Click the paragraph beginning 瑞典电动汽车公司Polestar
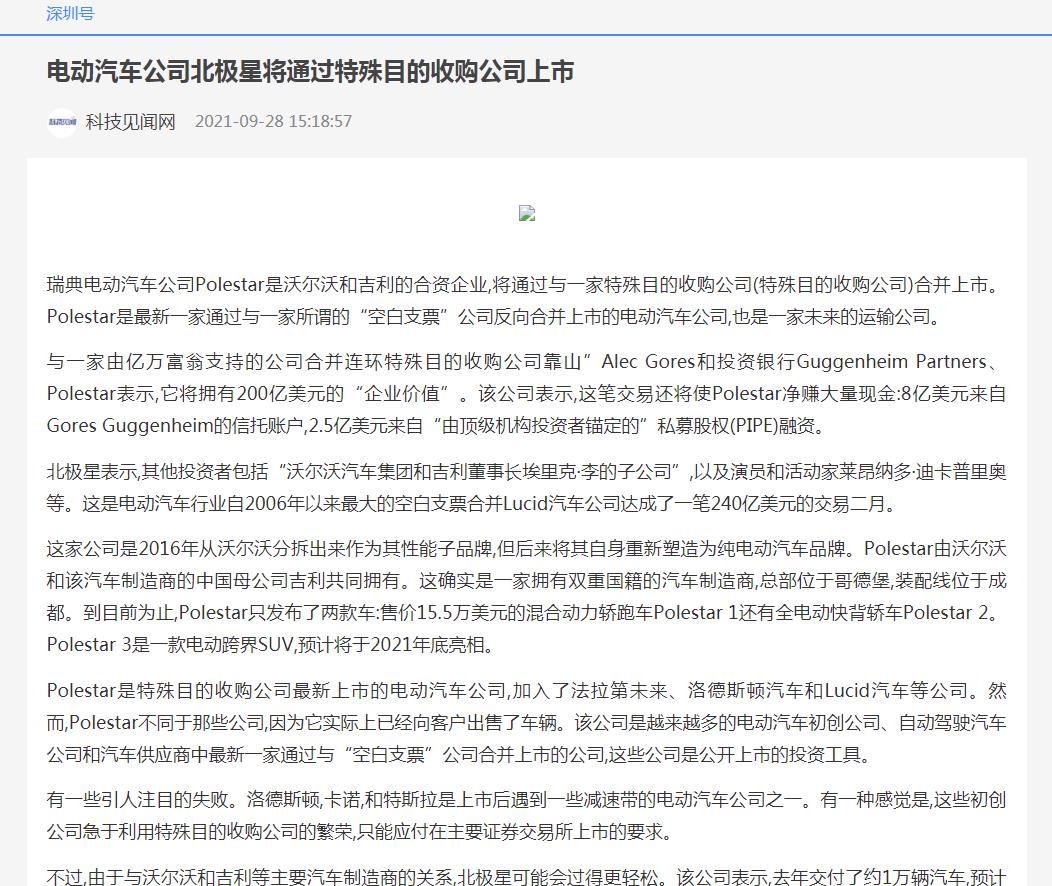Screen dimensions: 1052x886 (526, 300)
